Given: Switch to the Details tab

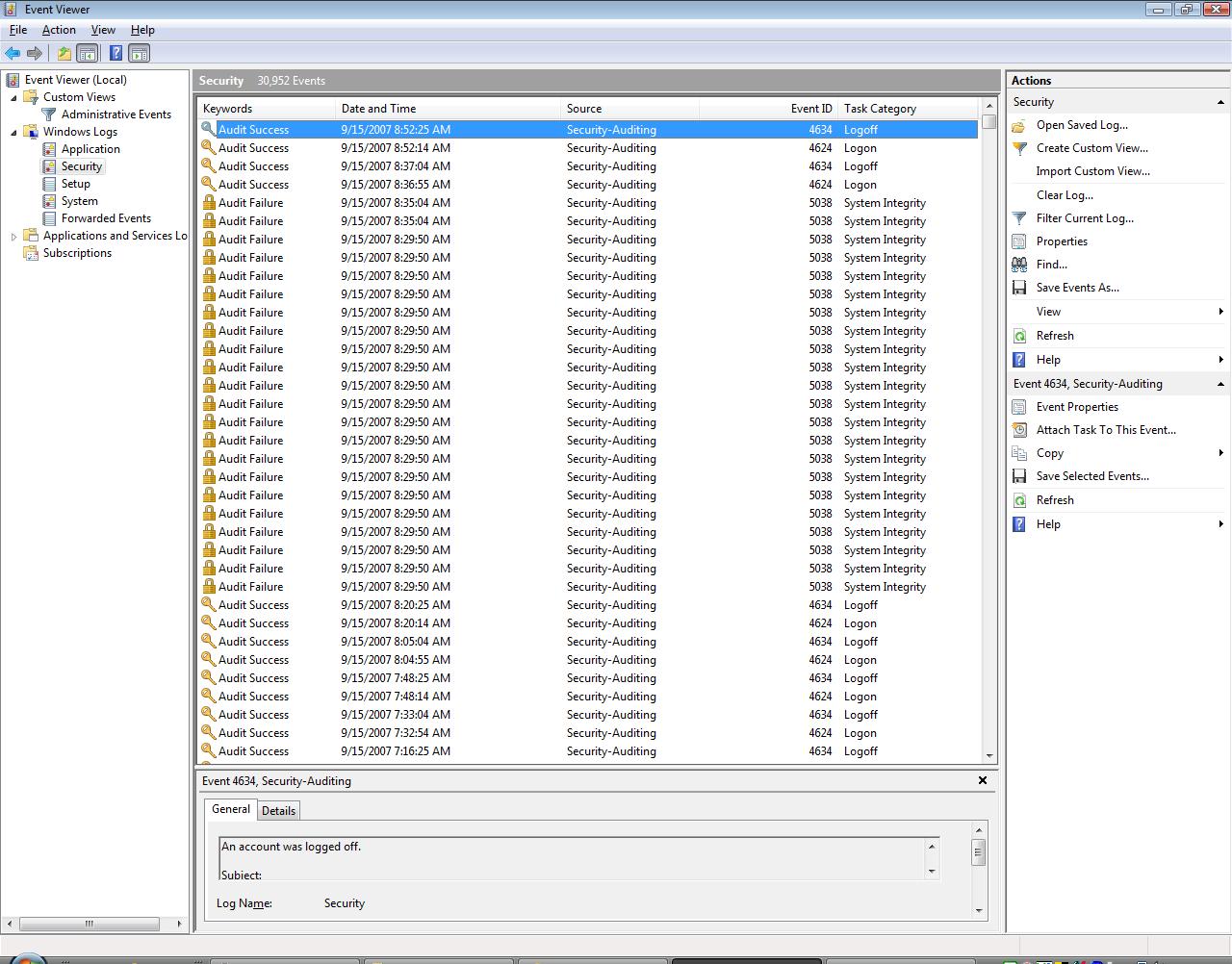Looking at the screenshot, I should 278,810.
